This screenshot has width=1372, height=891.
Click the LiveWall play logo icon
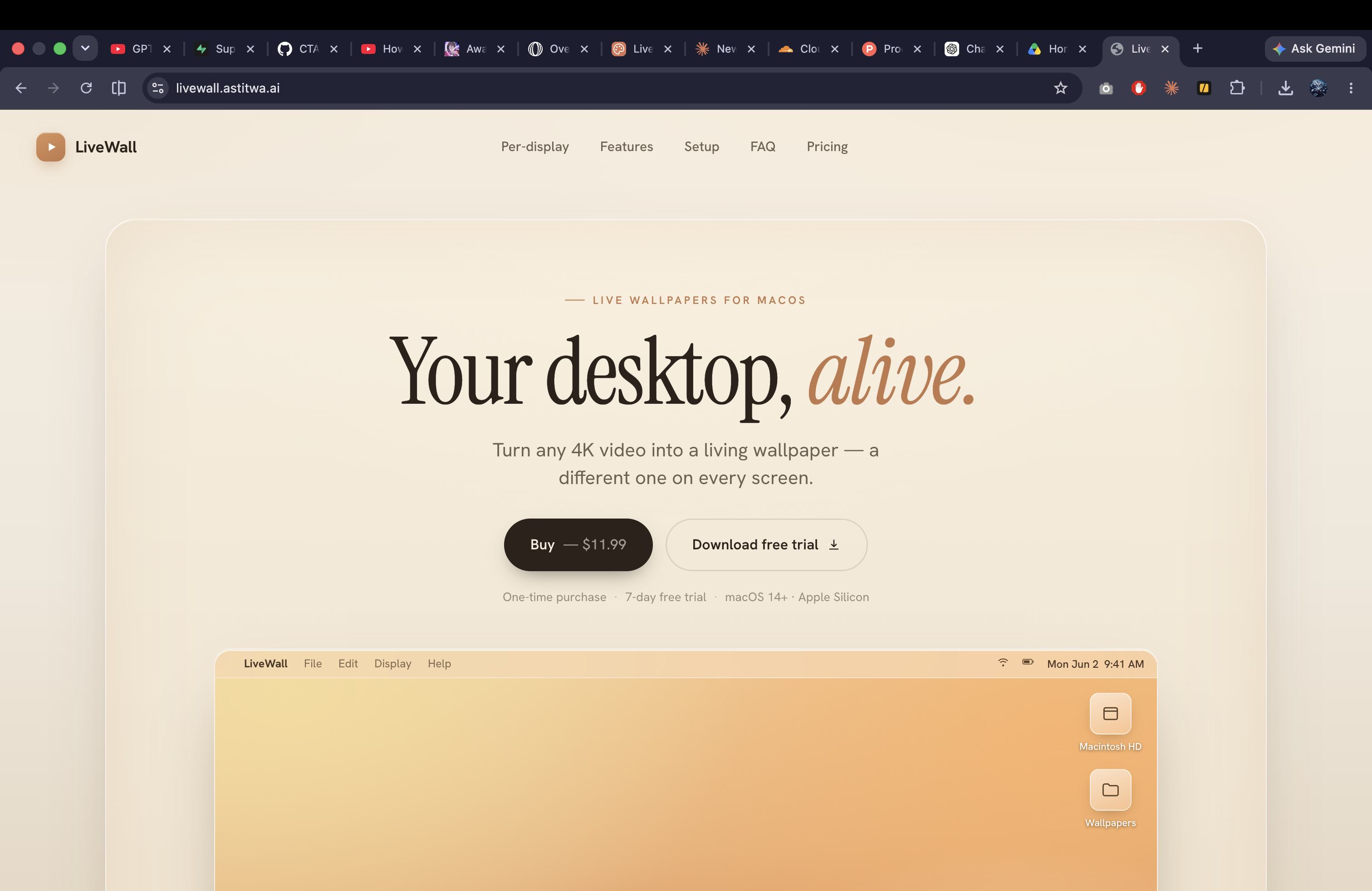click(51, 147)
